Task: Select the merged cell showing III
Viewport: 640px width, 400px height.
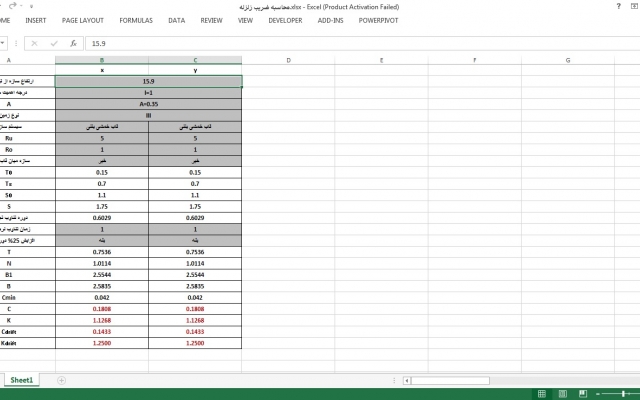Action: click(x=149, y=116)
